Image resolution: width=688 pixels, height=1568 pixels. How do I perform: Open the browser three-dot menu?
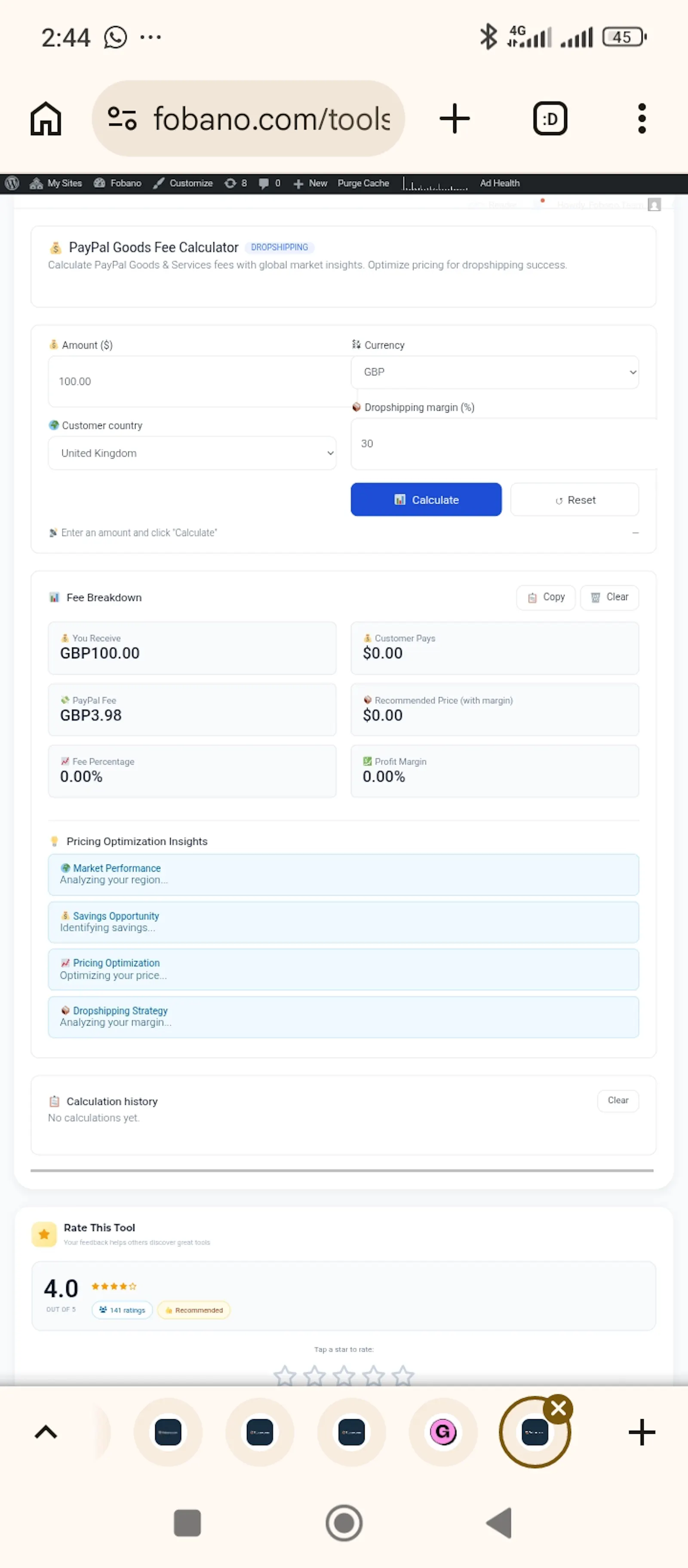(641, 119)
